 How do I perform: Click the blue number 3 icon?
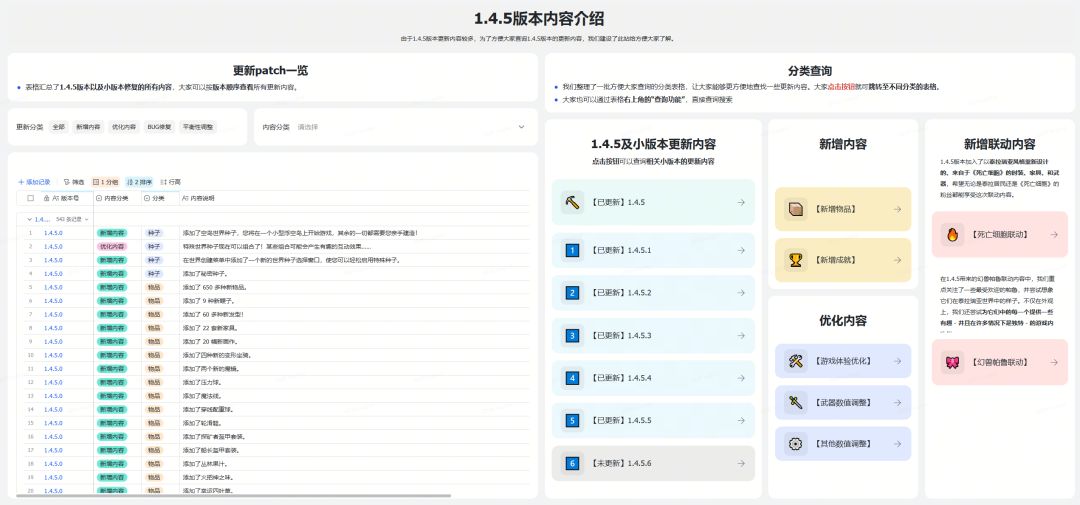[572, 336]
